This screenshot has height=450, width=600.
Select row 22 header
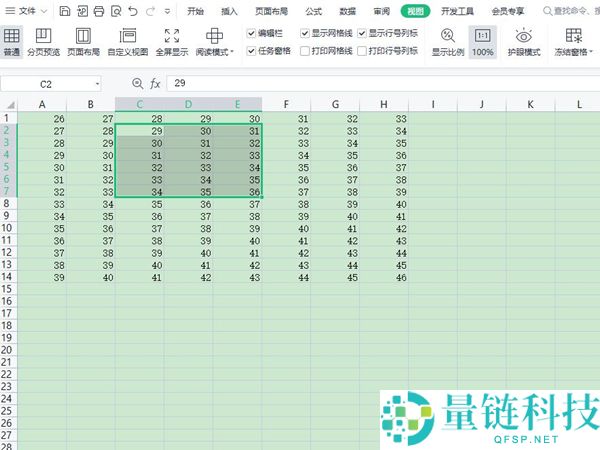click(x=8, y=374)
